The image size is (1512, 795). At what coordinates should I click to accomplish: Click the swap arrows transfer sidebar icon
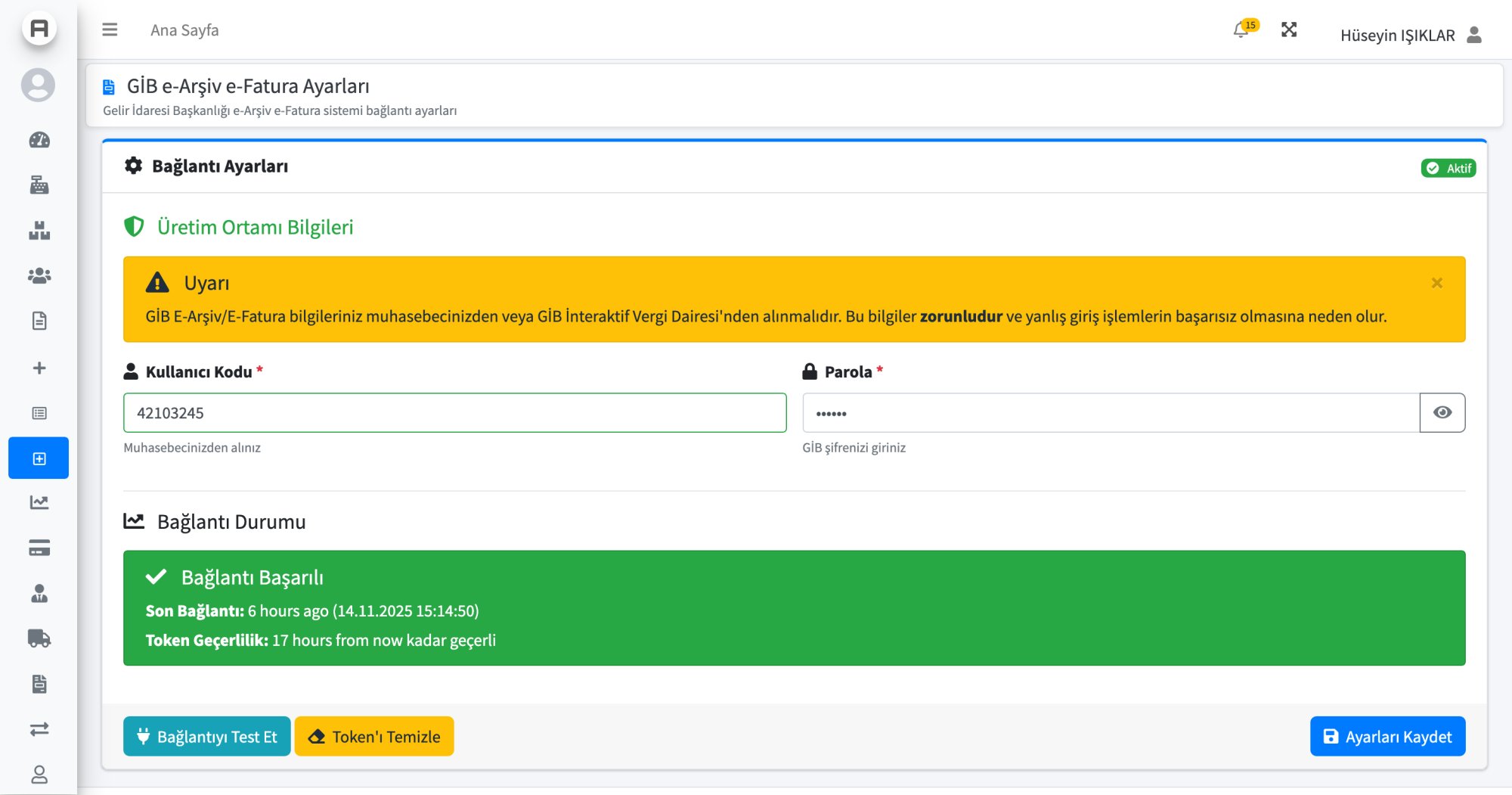[x=39, y=729]
